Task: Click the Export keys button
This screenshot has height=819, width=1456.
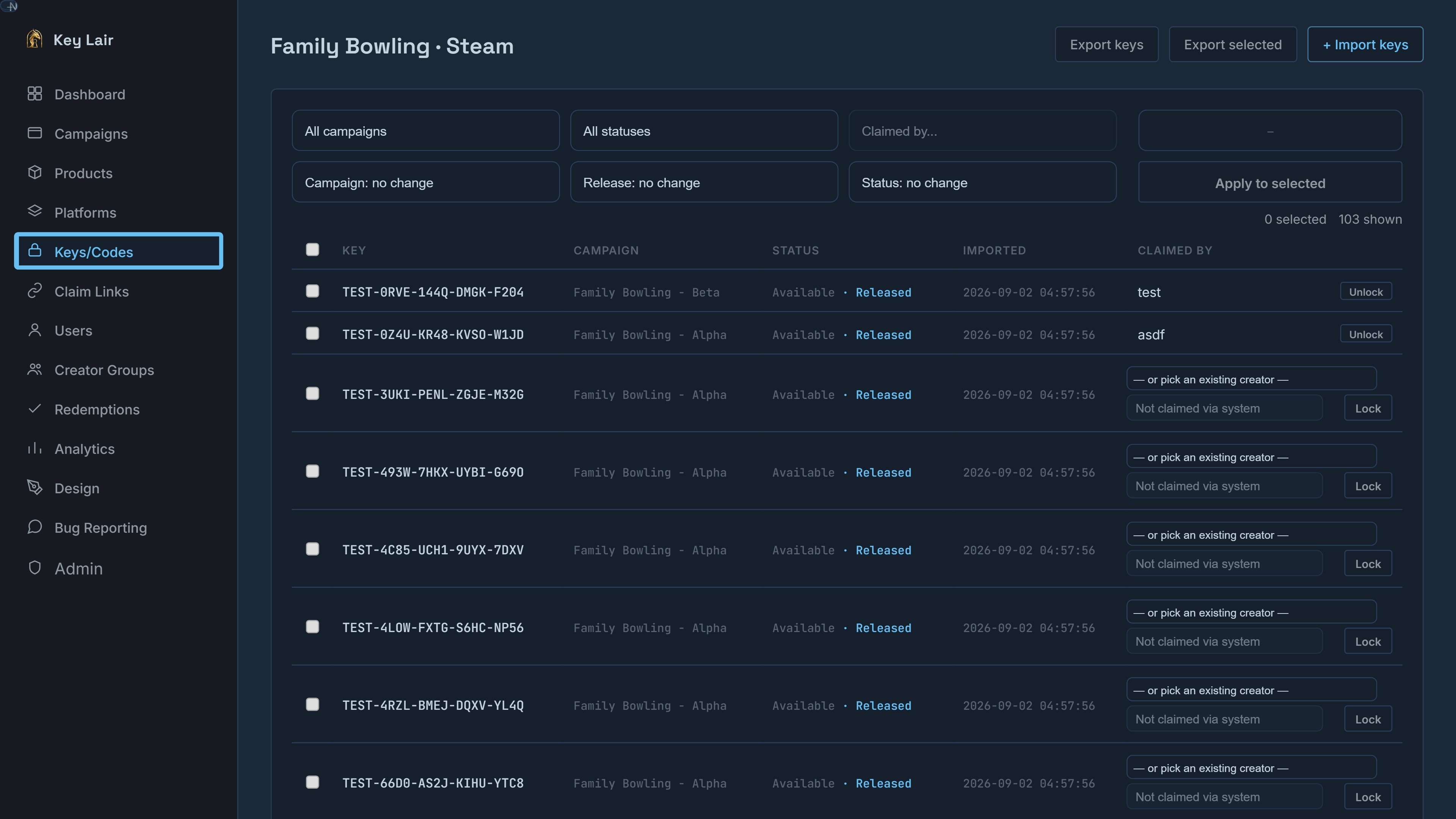Action: tap(1106, 44)
